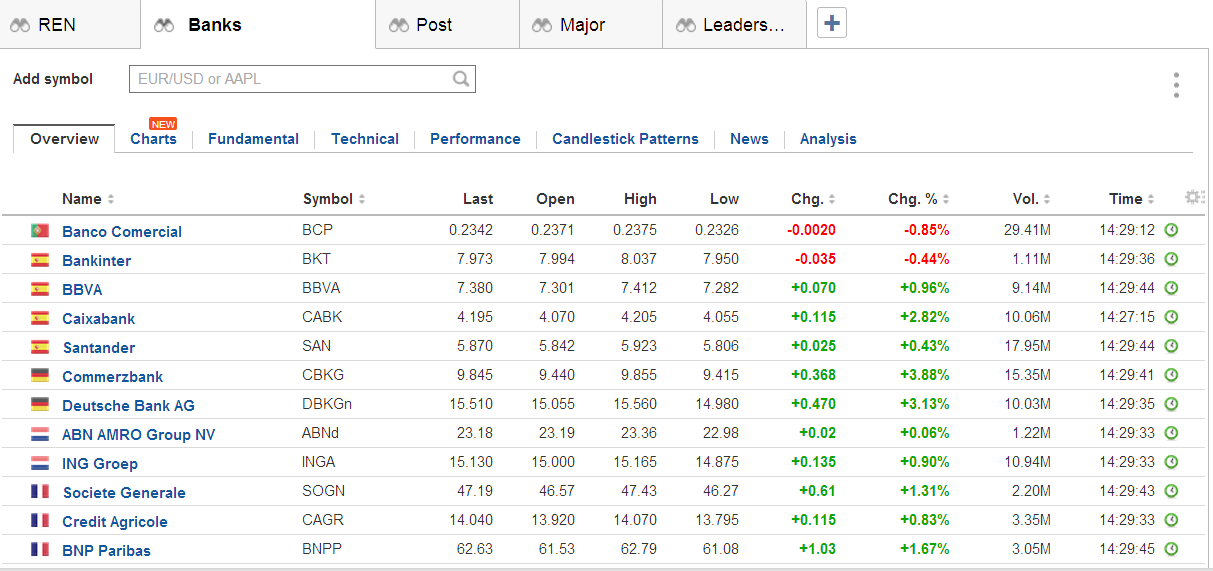Open the table settings gear icon

(x=1193, y=198)
